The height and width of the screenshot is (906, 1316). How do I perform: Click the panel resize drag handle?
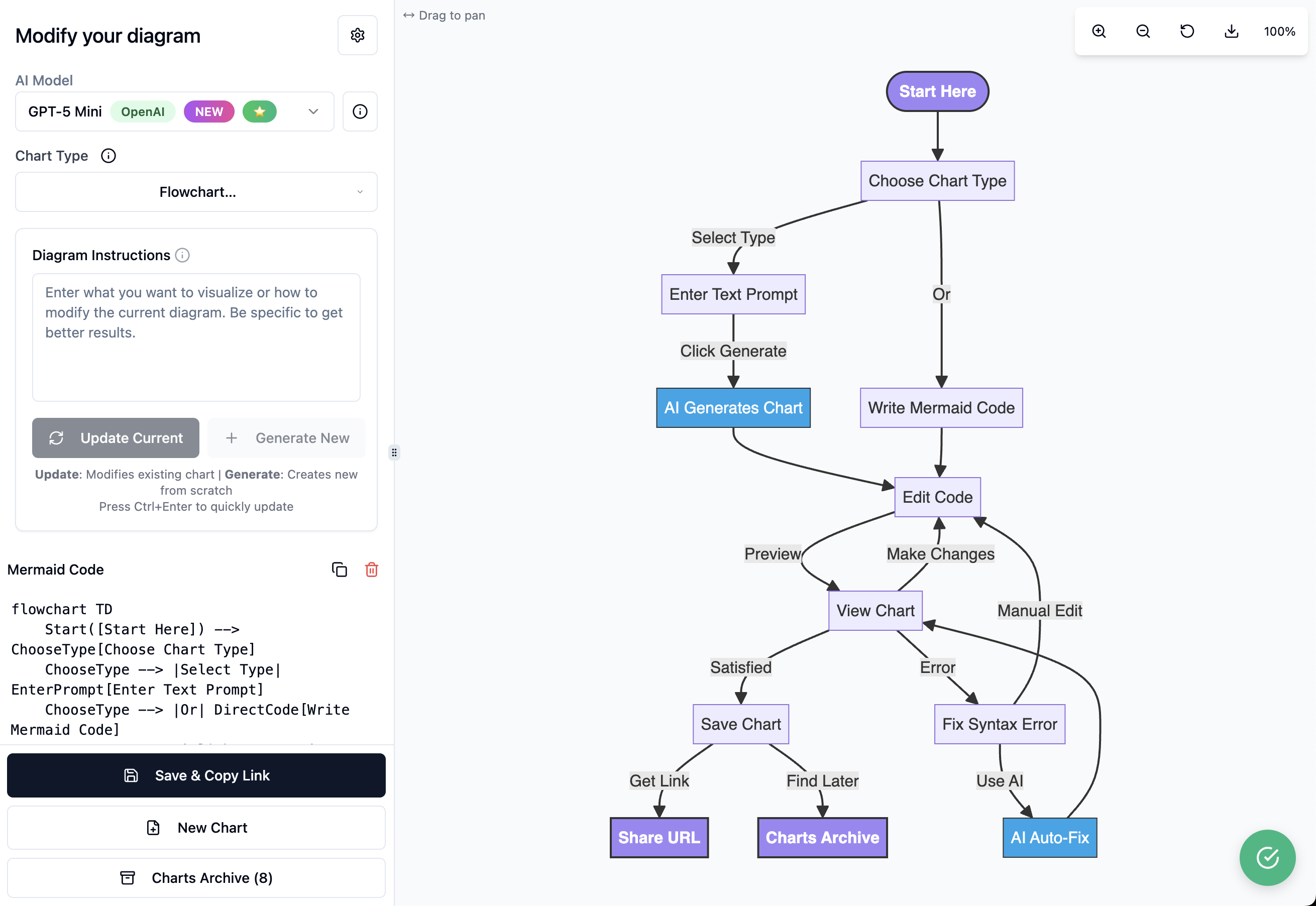tap(394, 452)
